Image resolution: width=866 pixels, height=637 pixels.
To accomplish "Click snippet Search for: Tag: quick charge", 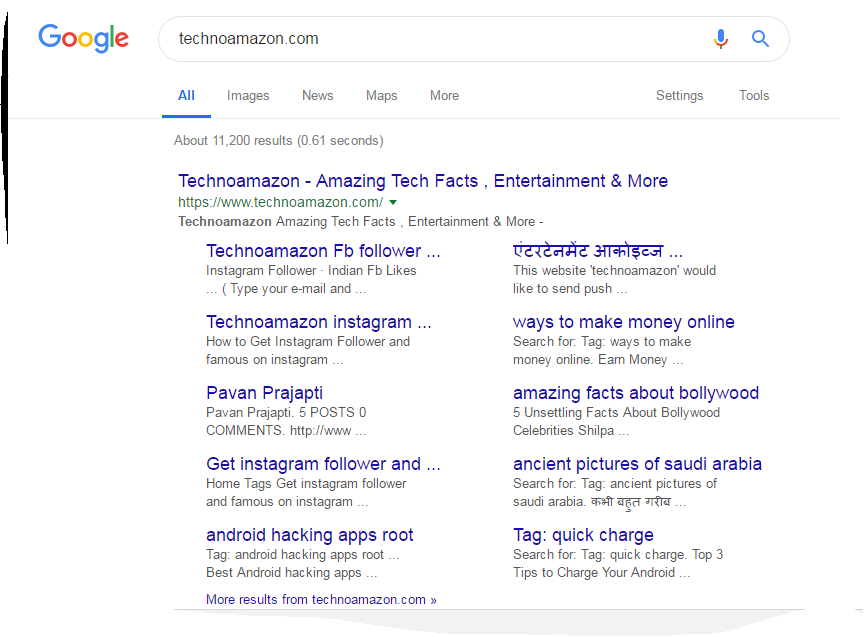I will (x=618, y=555).
